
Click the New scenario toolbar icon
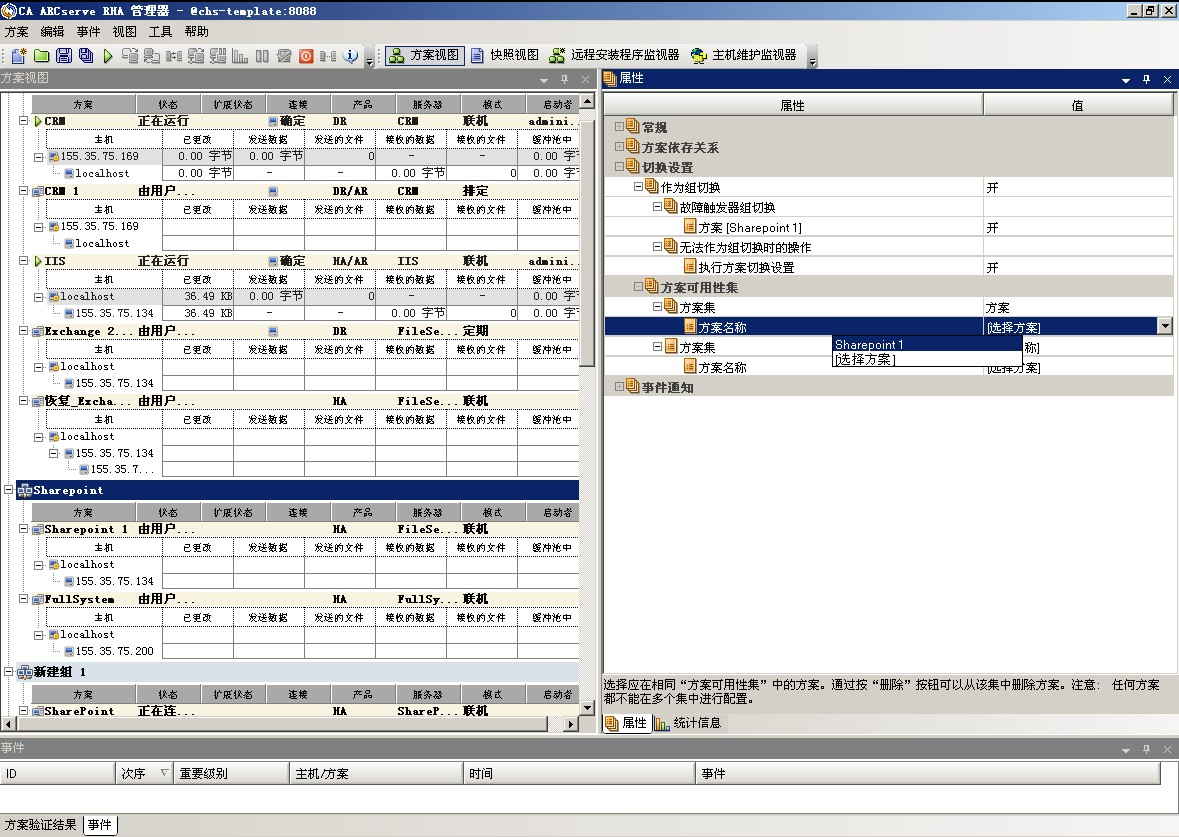pos(18,56)
